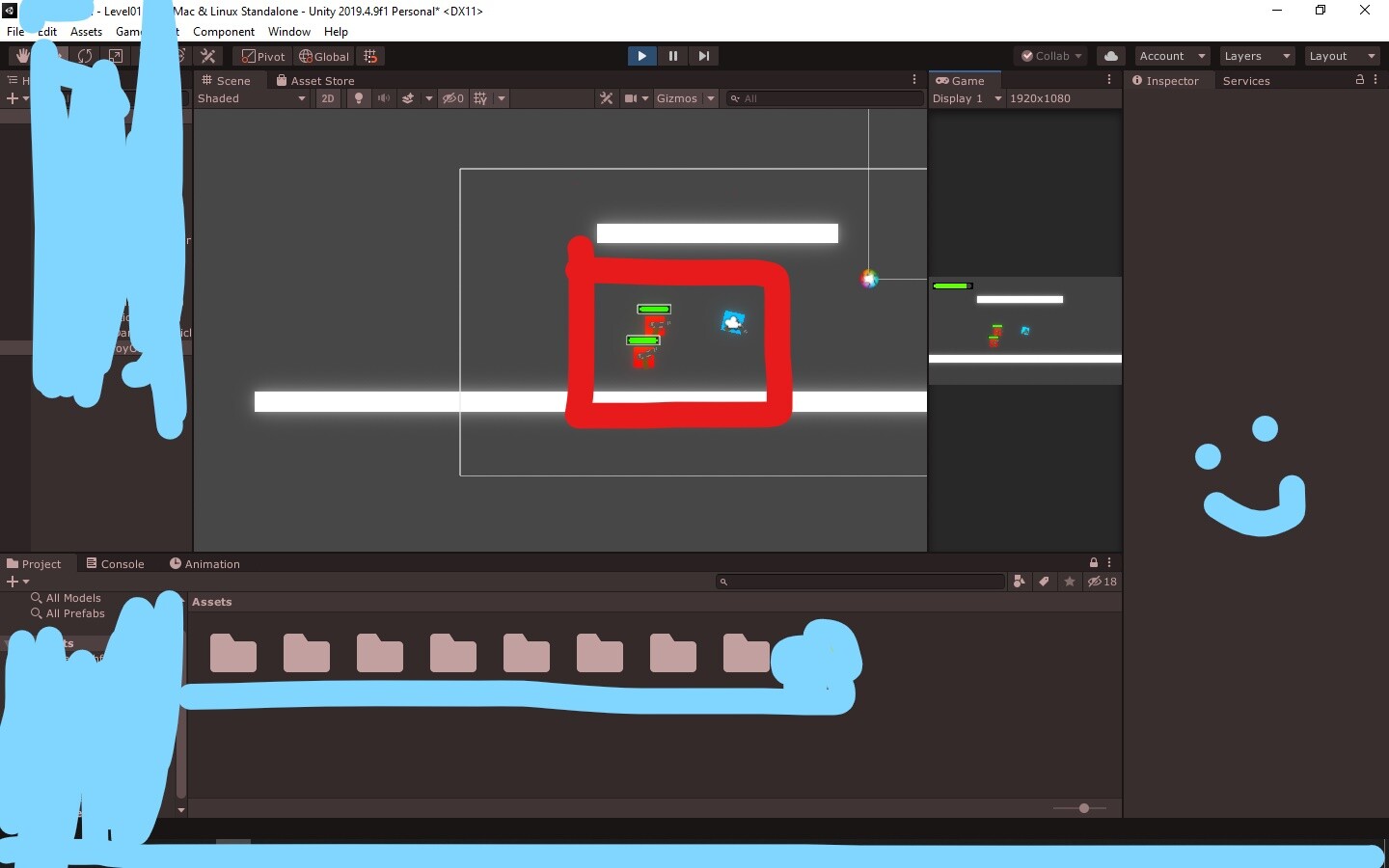Toggle 2D view mode in the Scene toolbar
1389x868 pixels.
point(327,98)
